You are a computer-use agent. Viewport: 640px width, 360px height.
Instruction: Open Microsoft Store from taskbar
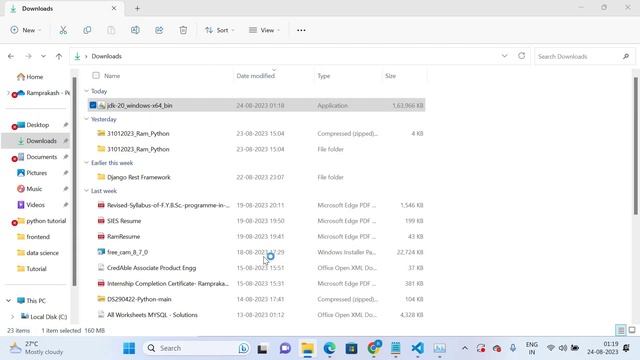351,348
